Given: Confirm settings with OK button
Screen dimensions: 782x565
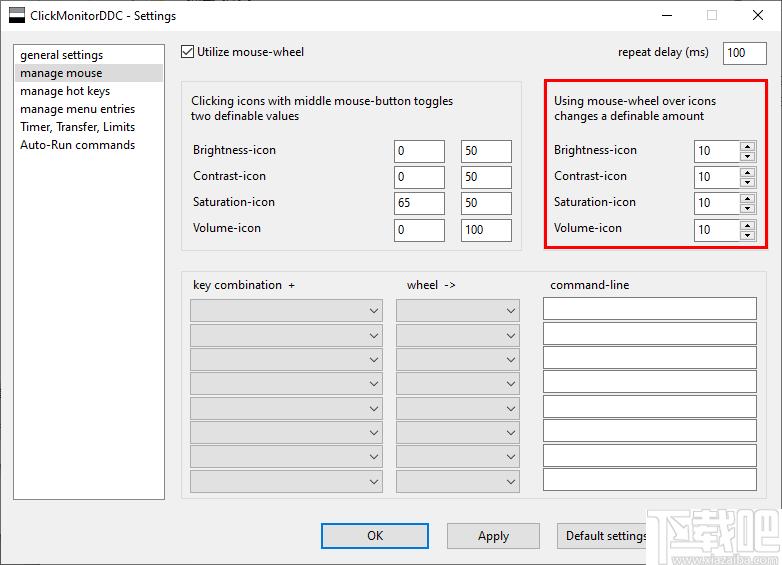Looking at the screenshot, I should pyautogui.click(x=375, y=536).
